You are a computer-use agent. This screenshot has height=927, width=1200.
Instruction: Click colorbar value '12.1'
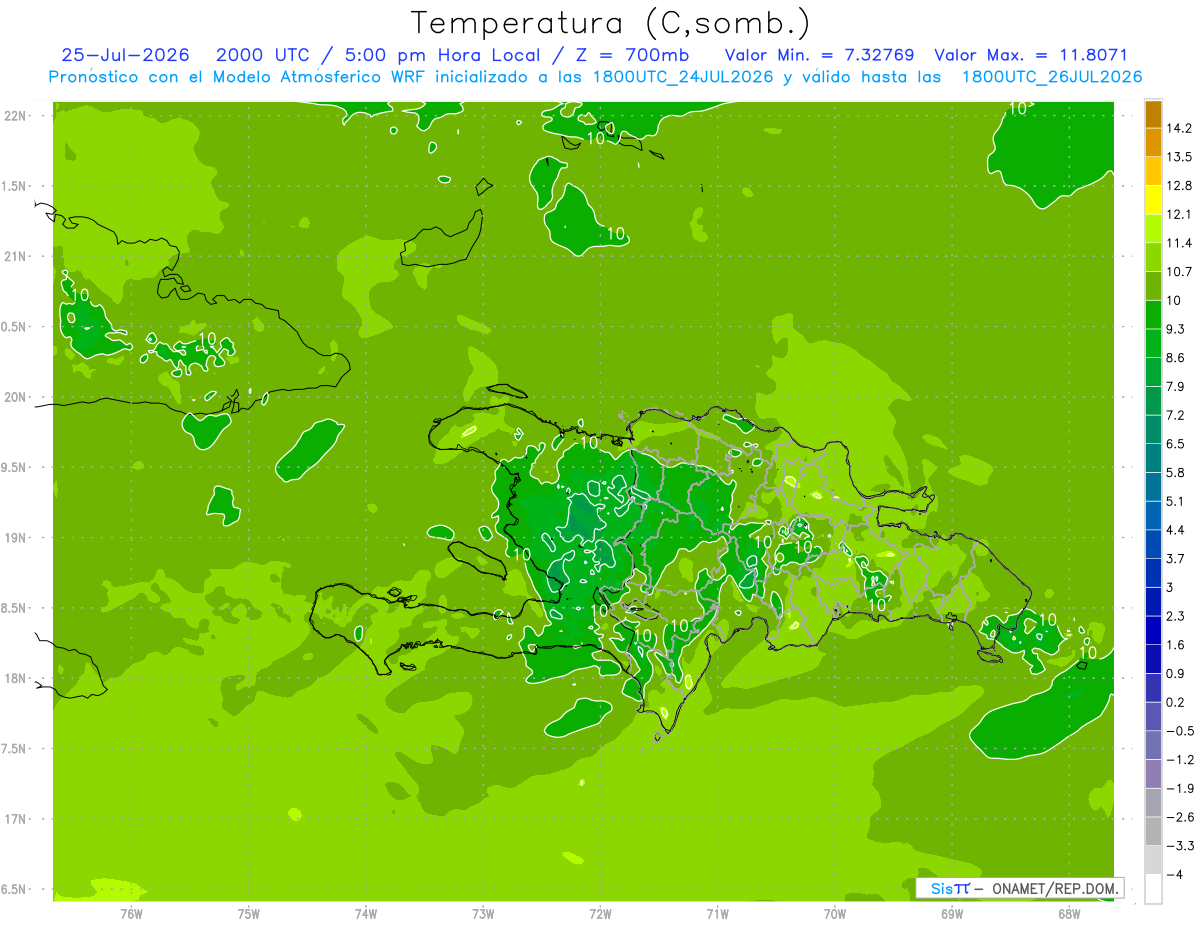pyautogui.click(x=1179, y=214)
